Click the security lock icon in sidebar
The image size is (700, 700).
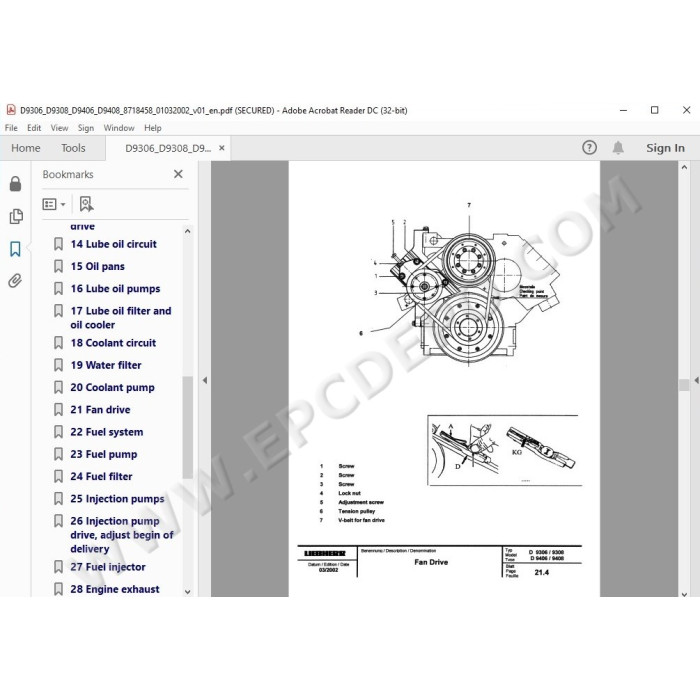click(x=16, y=183)
